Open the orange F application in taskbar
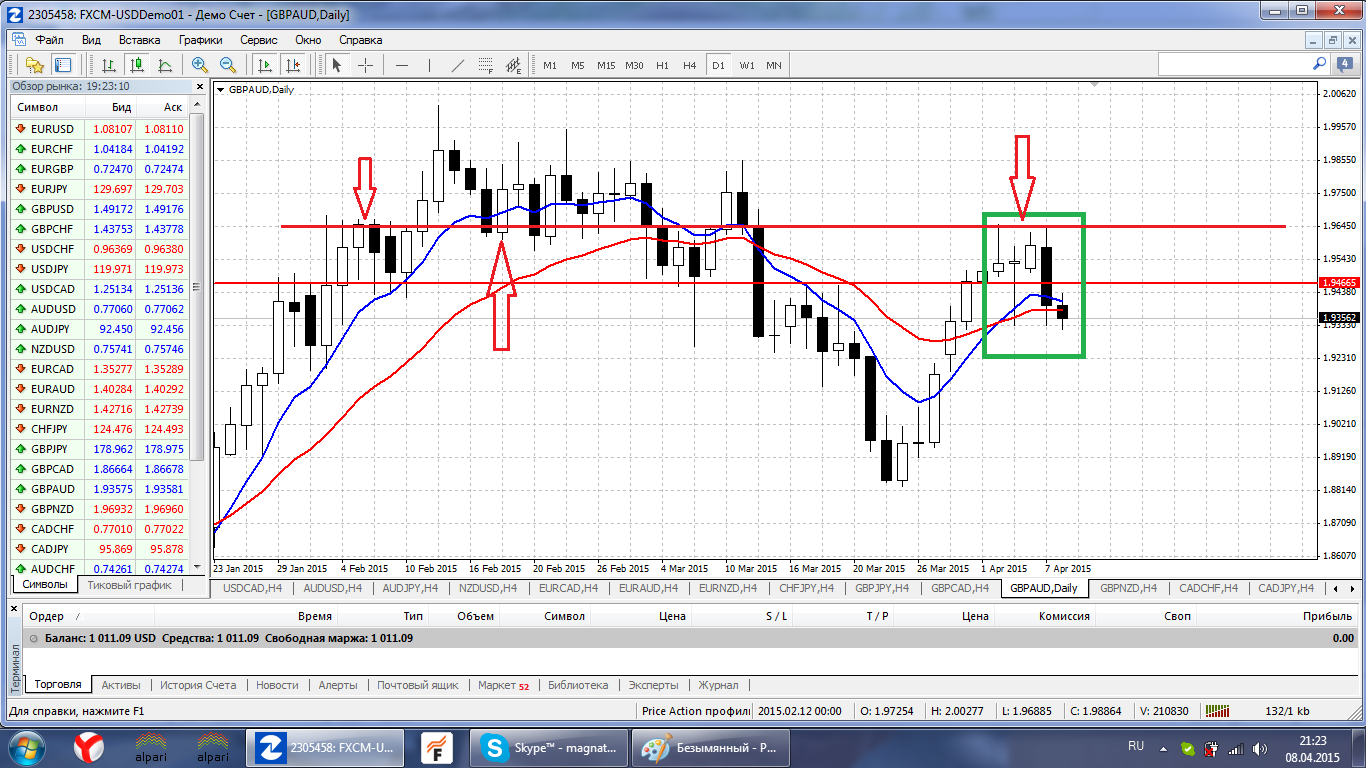Viewport: 1366px width, 768px height. click(x=435, y=747)
